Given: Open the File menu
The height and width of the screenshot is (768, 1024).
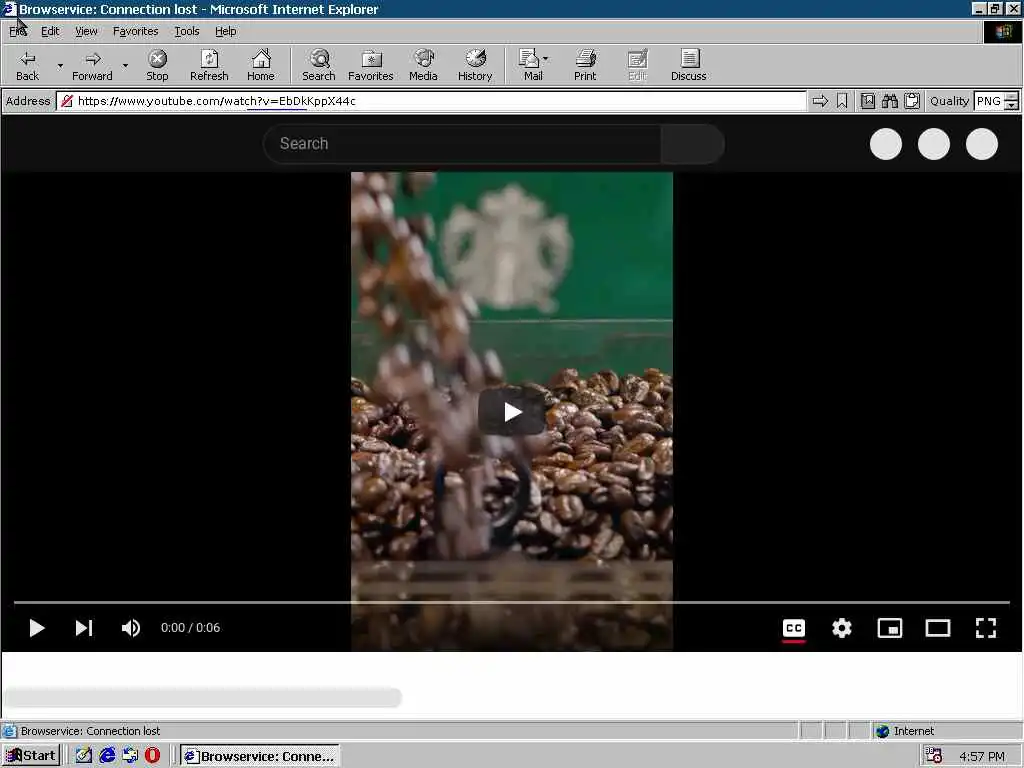Looking at the screenshot, I should [18, 31].
